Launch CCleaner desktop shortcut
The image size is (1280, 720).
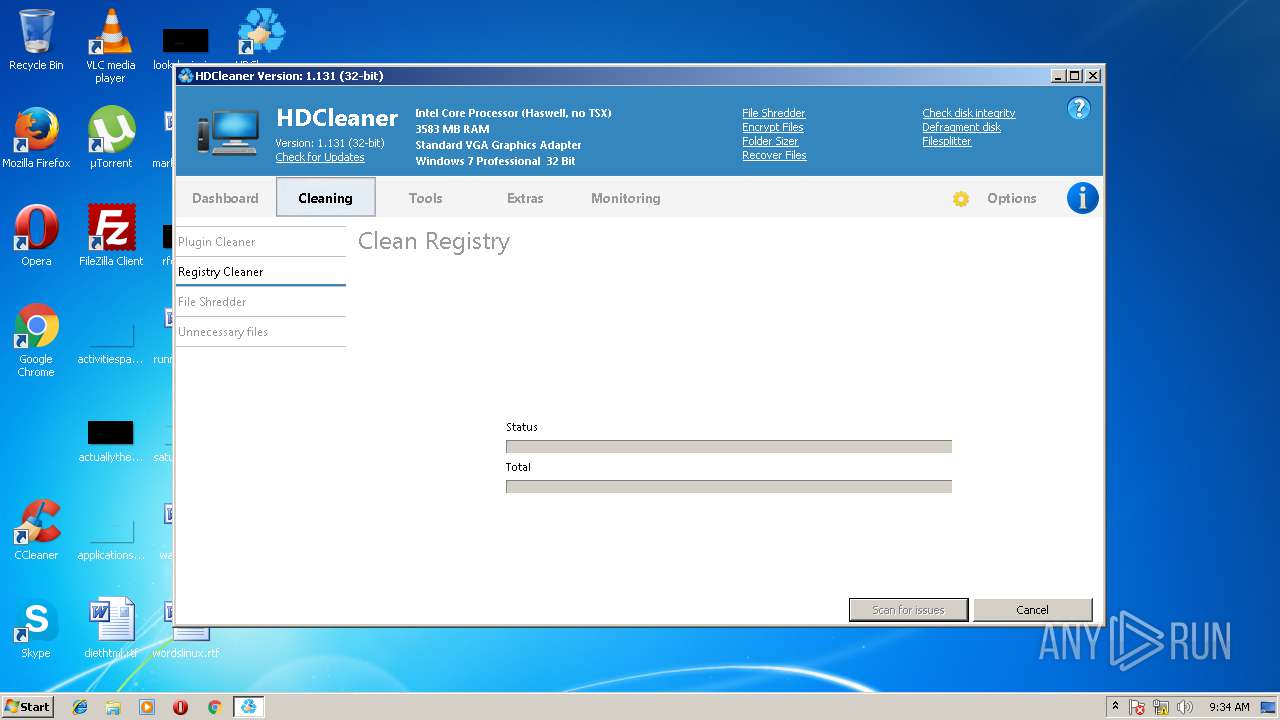[x=36, y=530]
